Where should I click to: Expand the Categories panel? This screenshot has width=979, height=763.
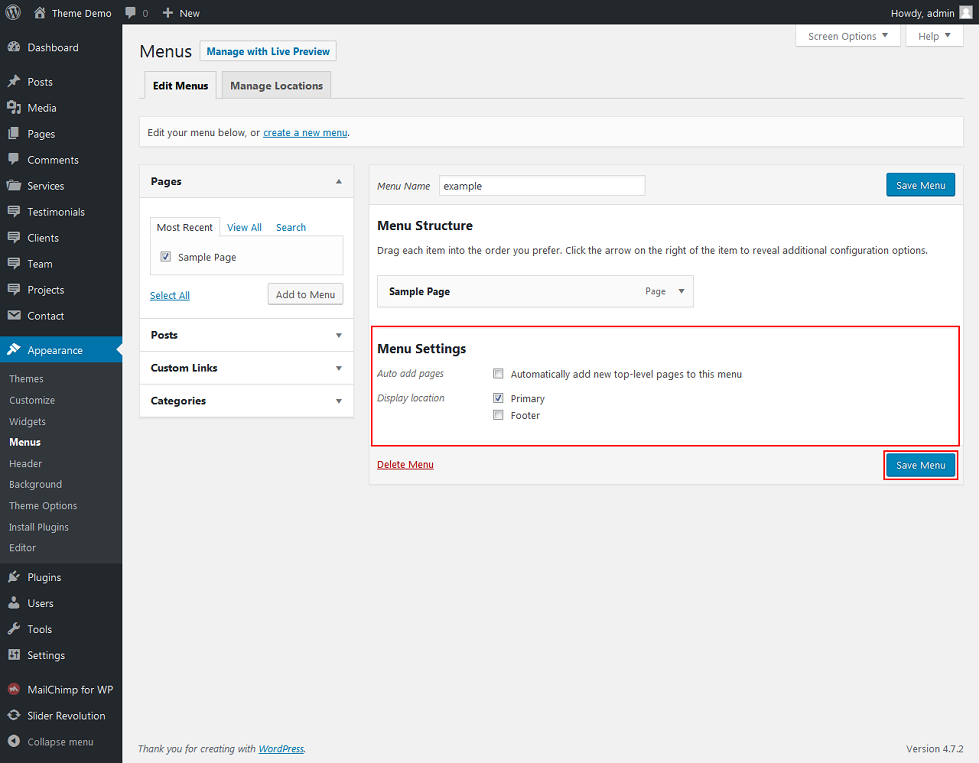[x=246, y=401]
